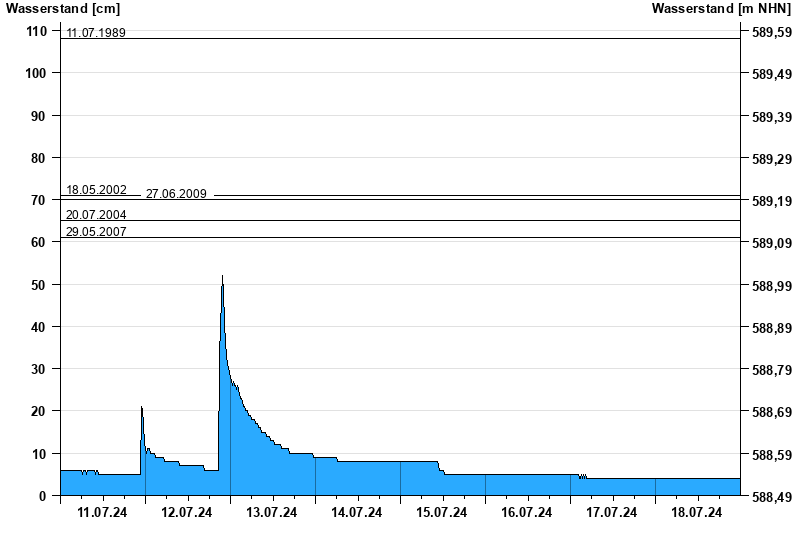Click the 'Wasserstand [m NHN]' right axis title
The width and height of the screenshot is (800, 550).
click(x=720, y=9)
